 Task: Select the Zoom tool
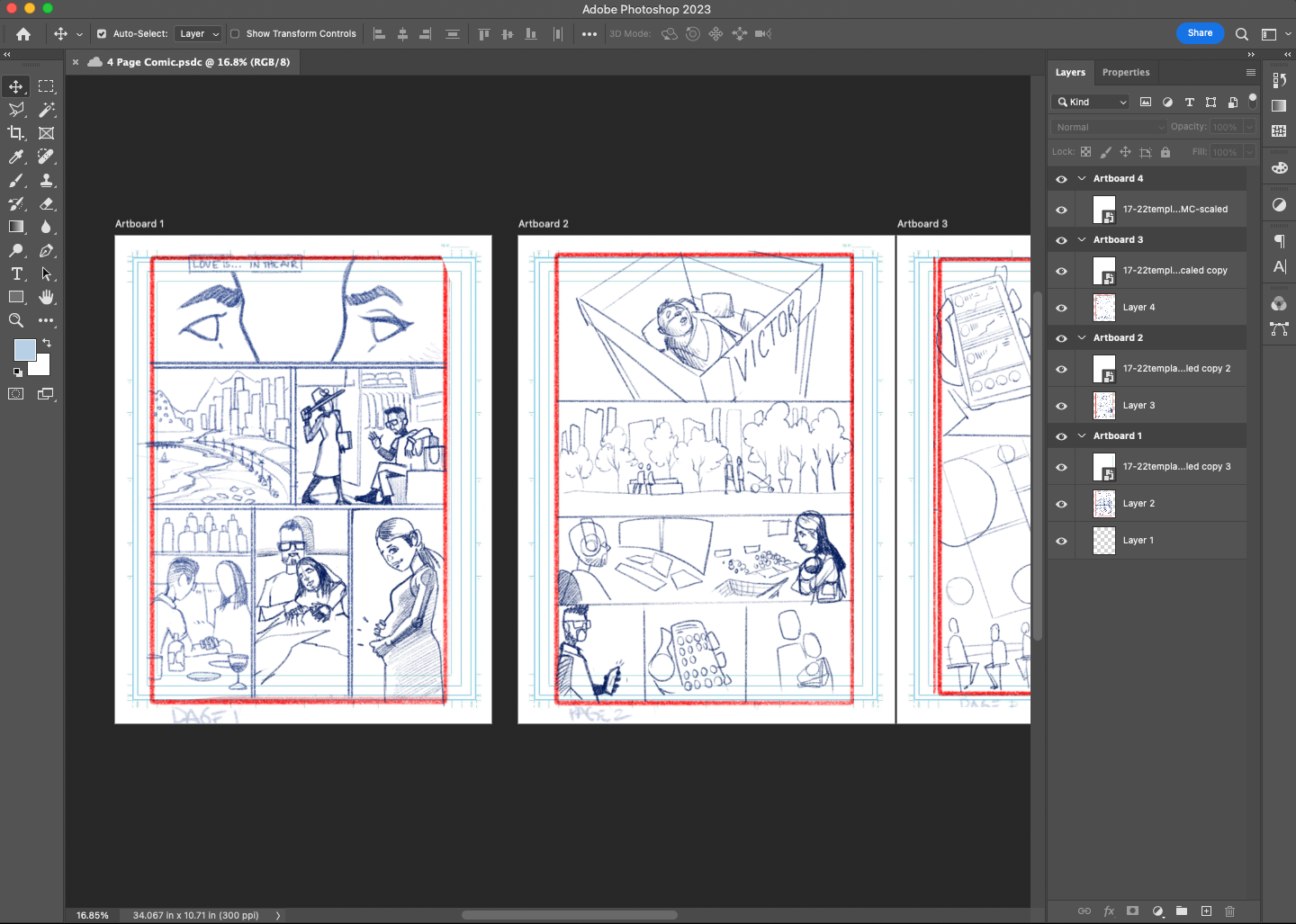tap(16, 320)
